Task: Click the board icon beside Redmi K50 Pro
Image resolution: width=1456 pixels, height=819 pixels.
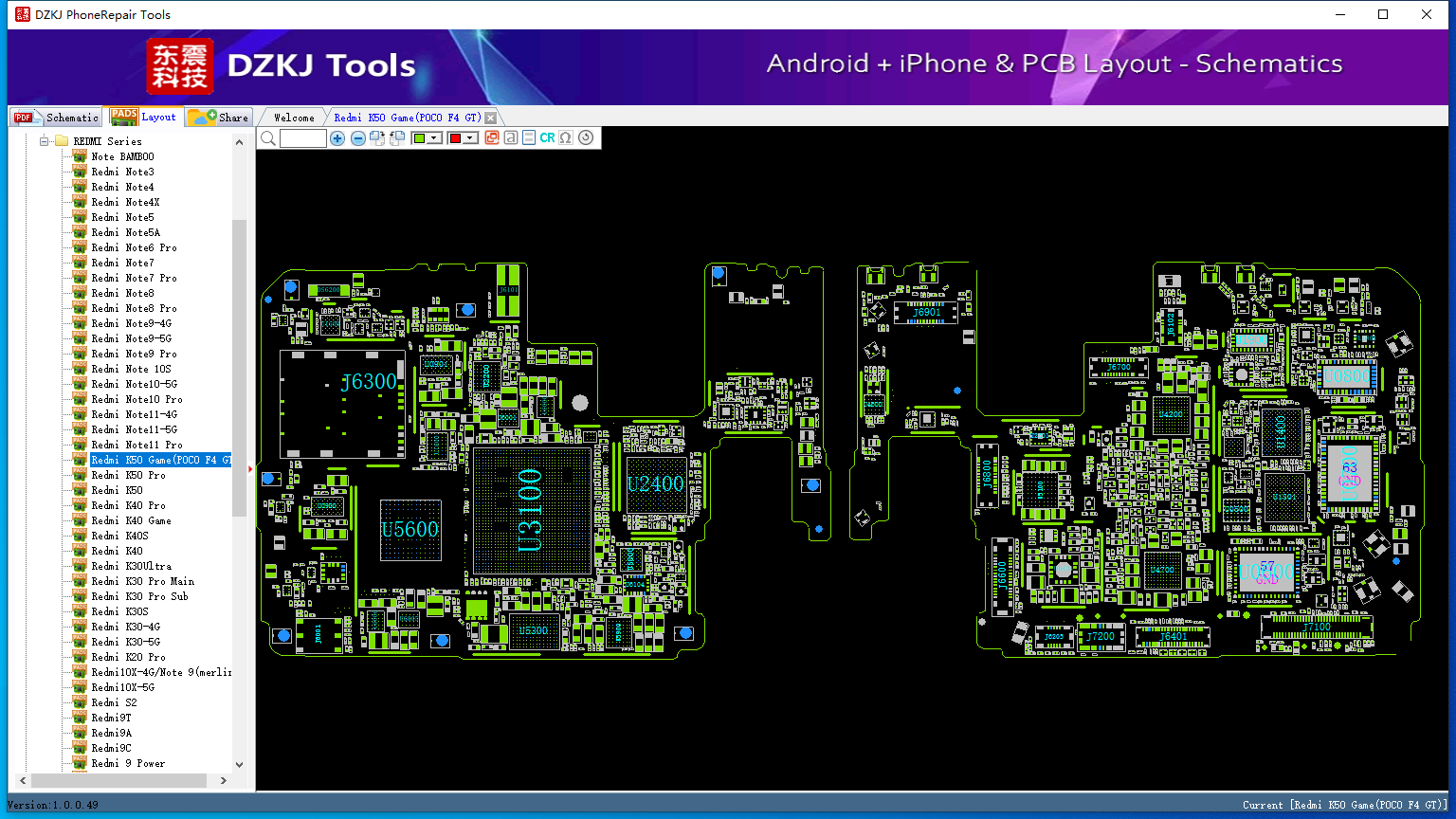Action: (x=80, y=475)
